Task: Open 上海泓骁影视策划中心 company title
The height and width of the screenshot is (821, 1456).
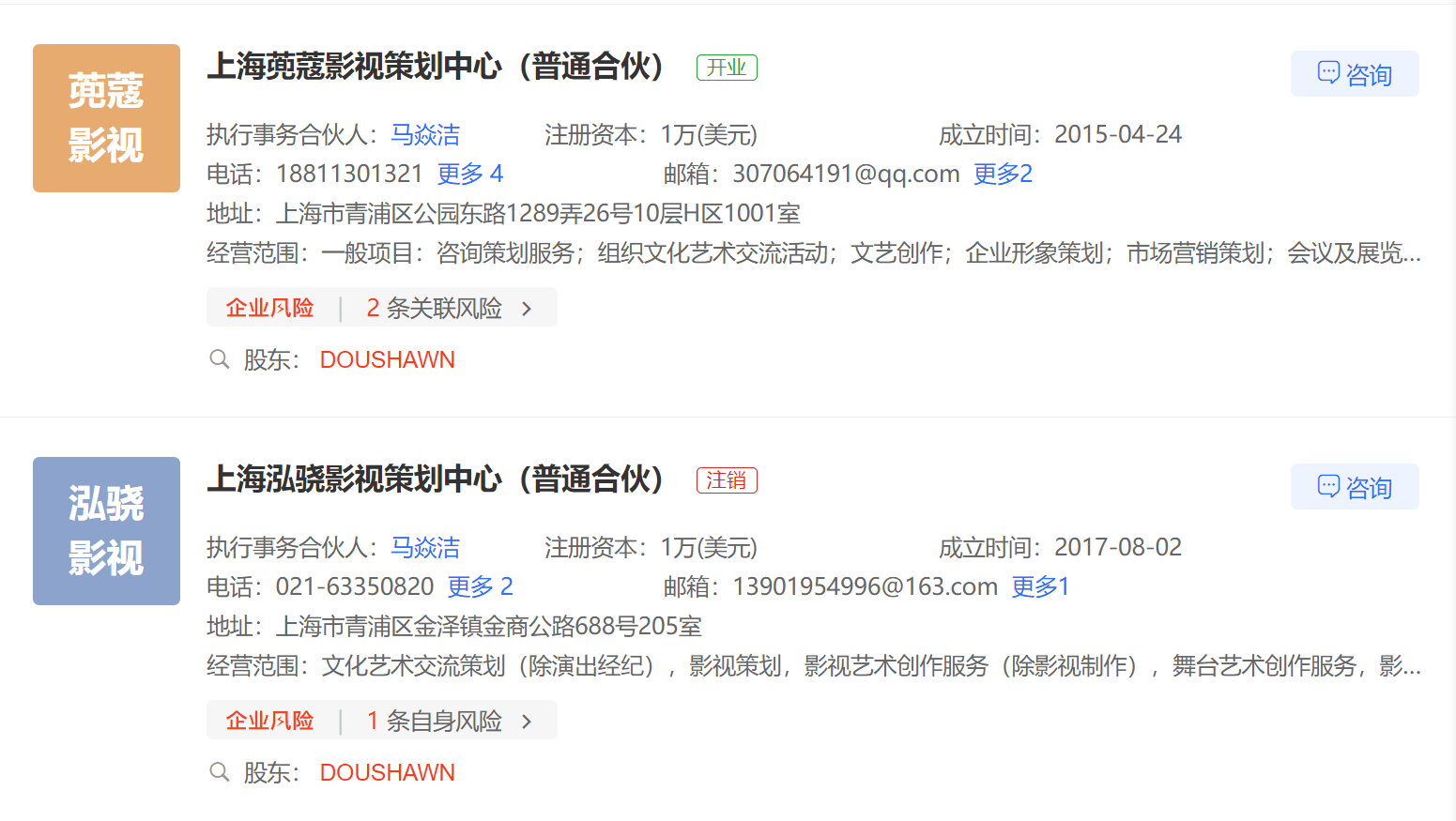Action: (x=436, y=480)
